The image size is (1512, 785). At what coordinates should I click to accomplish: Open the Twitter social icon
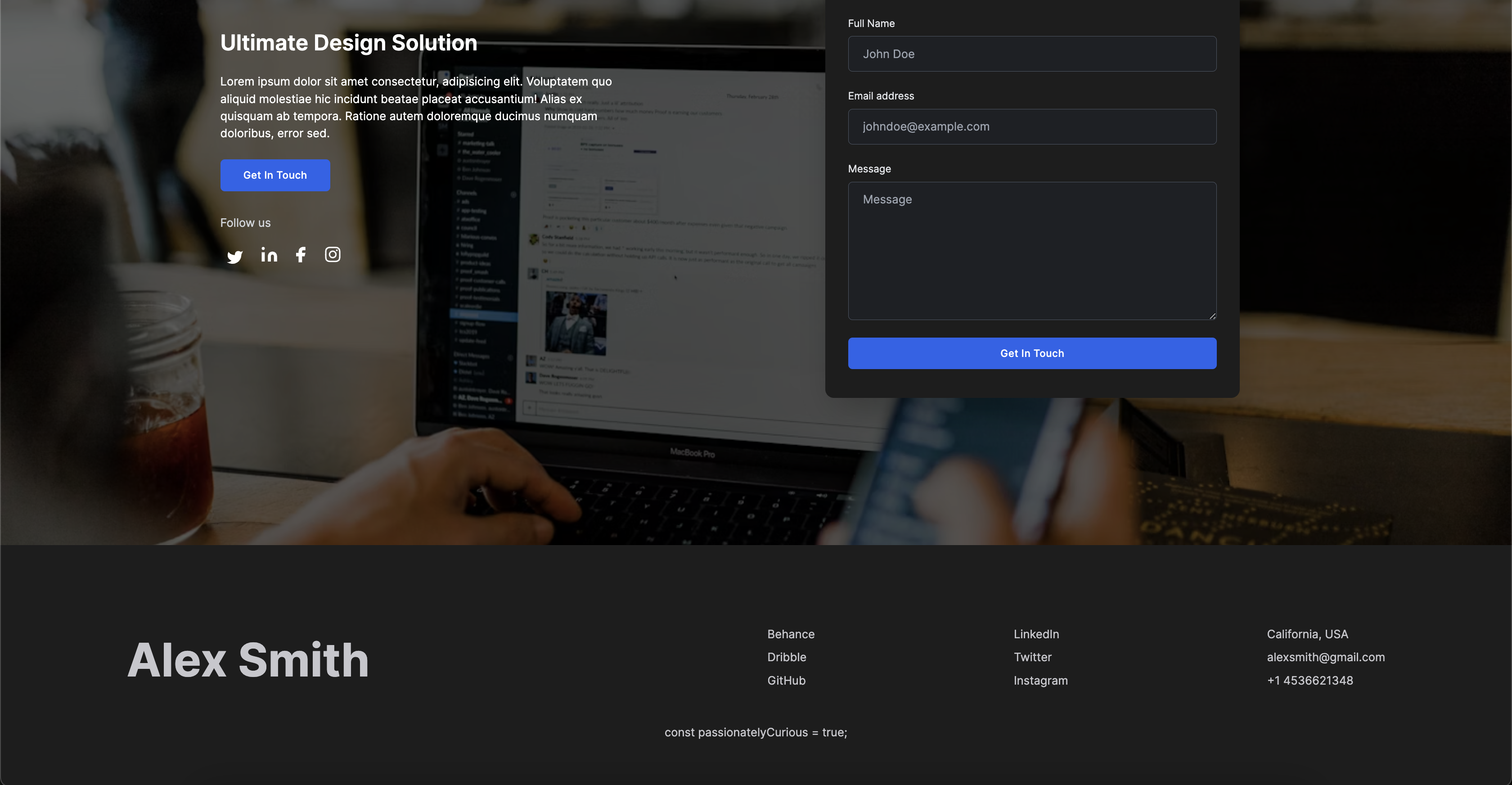tap(235, 257)
